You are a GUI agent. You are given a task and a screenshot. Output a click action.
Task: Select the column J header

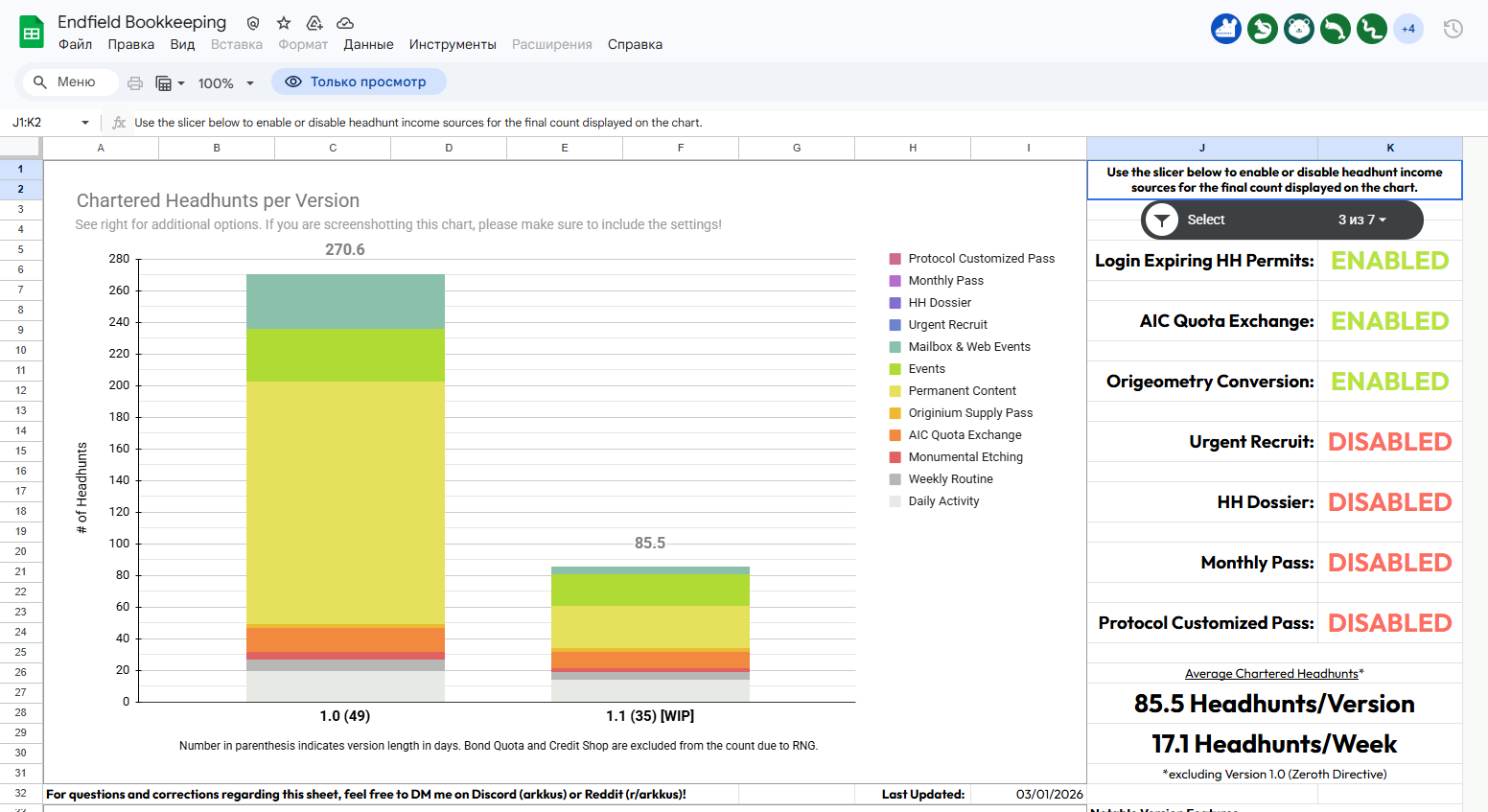pyautogui.click(x=1201, y=148)
